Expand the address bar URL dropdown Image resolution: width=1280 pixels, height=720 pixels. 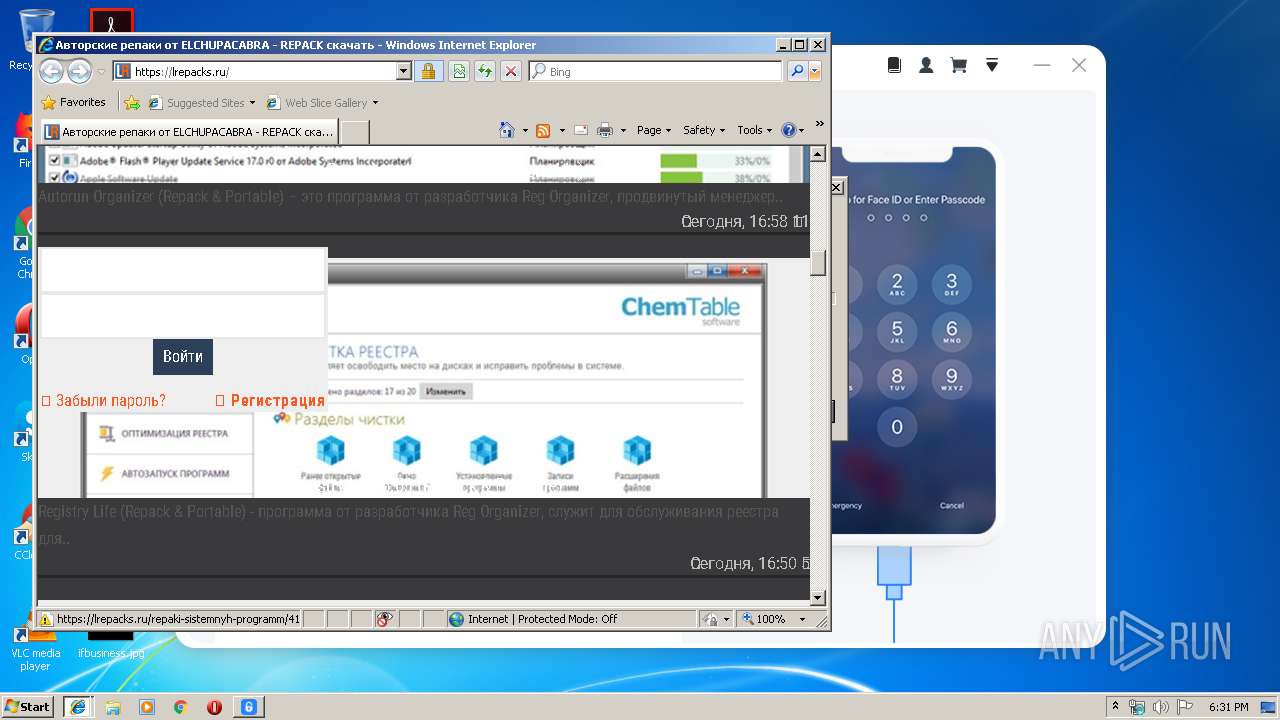[404, 71]
